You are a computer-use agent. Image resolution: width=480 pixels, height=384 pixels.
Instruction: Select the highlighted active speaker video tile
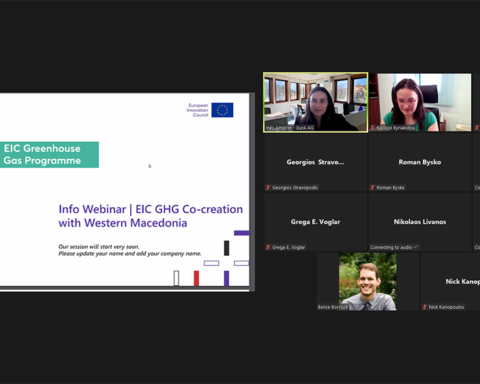pos(315,102)
